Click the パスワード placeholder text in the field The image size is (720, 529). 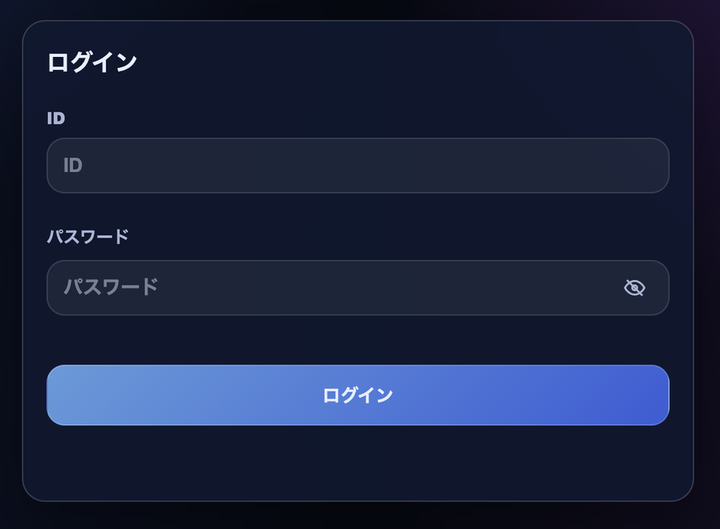tap(111, 287)
